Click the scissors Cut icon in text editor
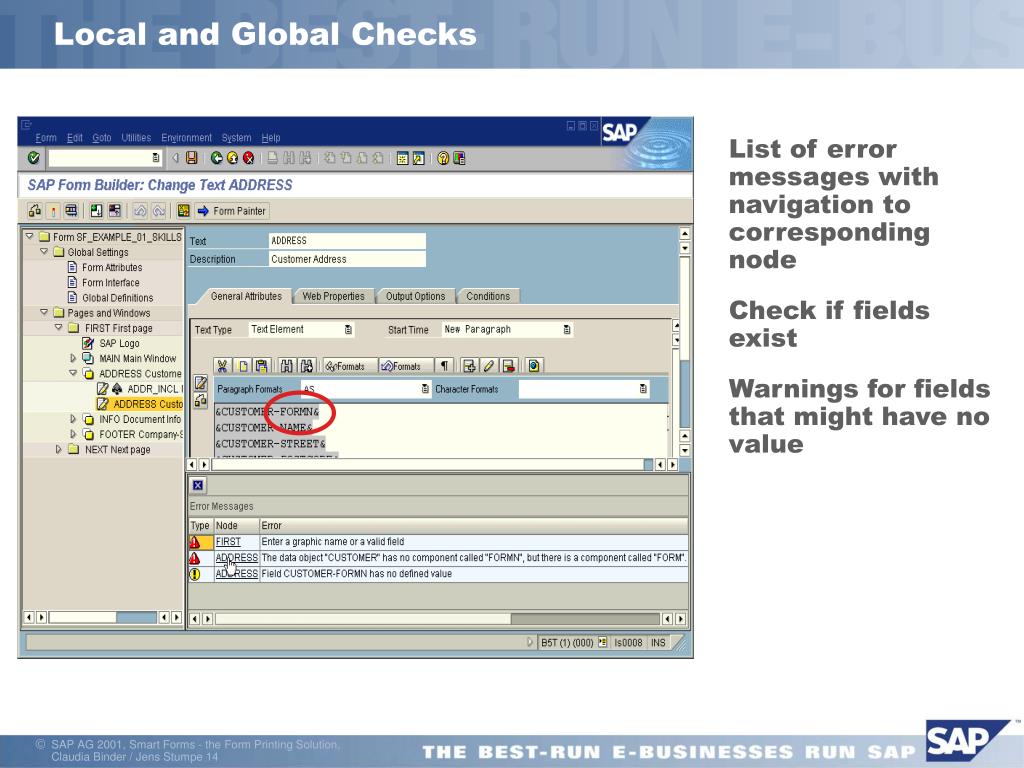This screenshot has height=768, width=1024. coord(222,366)
